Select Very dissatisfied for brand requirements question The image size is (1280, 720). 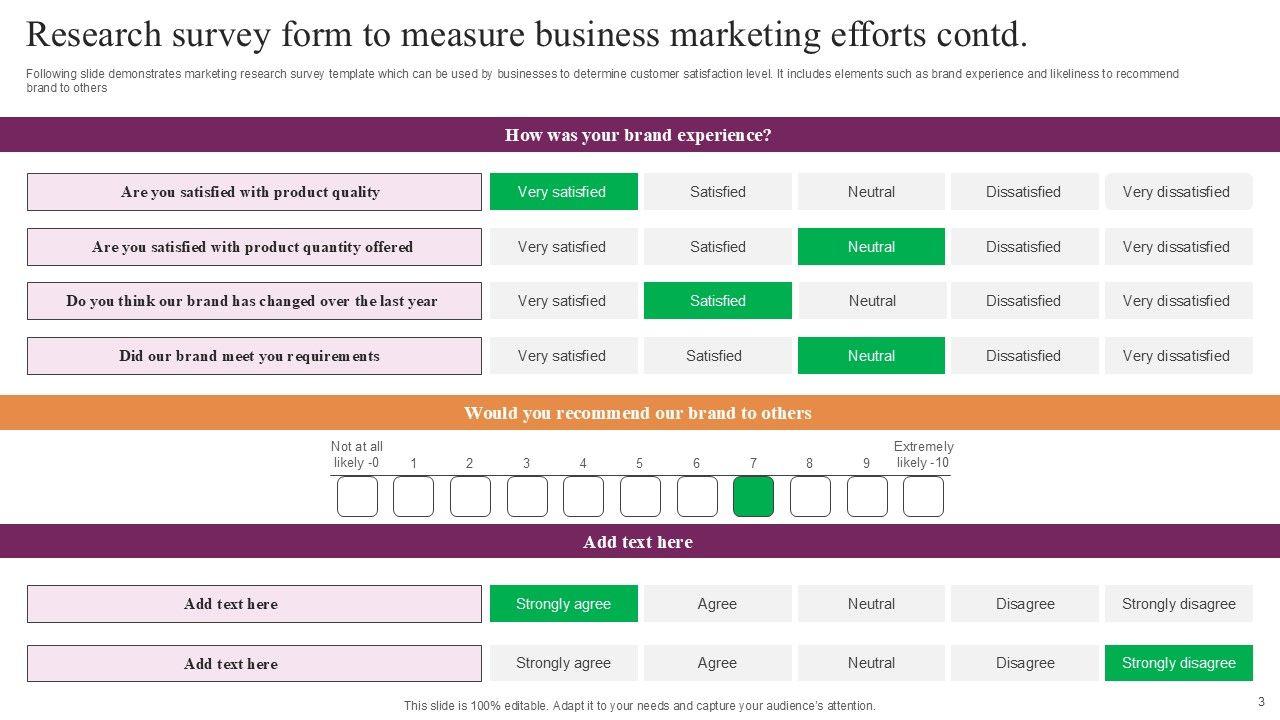pos(1178,356)
